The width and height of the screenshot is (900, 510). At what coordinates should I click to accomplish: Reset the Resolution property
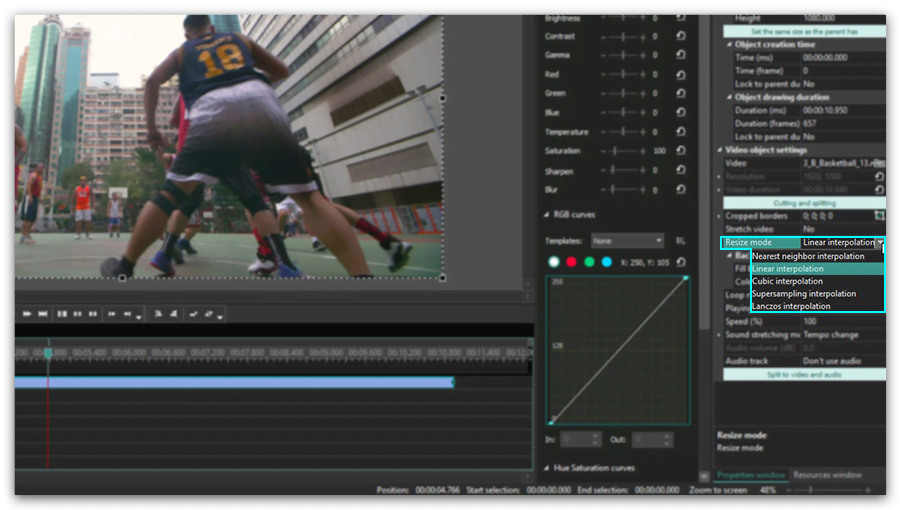coord(879,176)
